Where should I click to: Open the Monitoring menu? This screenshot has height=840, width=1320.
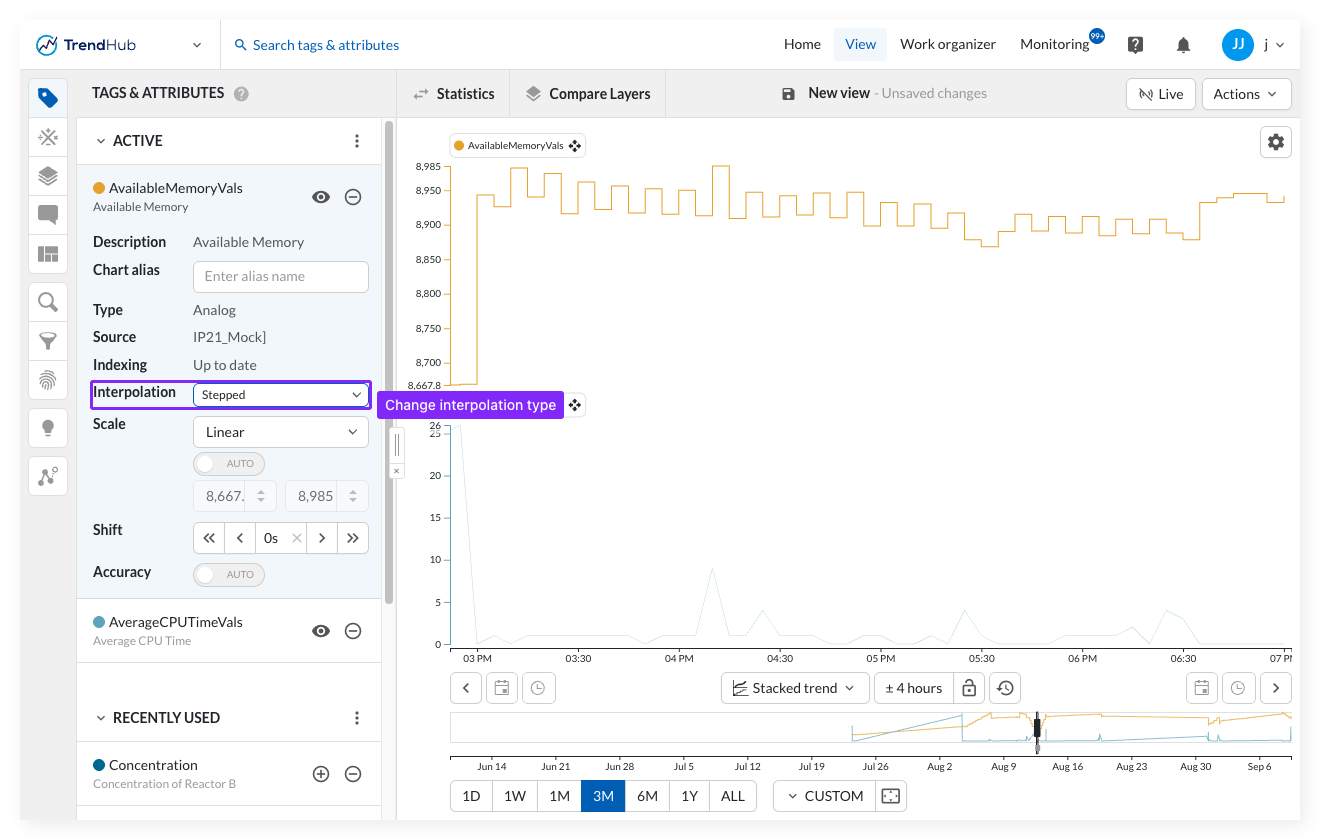(1055, 44)
